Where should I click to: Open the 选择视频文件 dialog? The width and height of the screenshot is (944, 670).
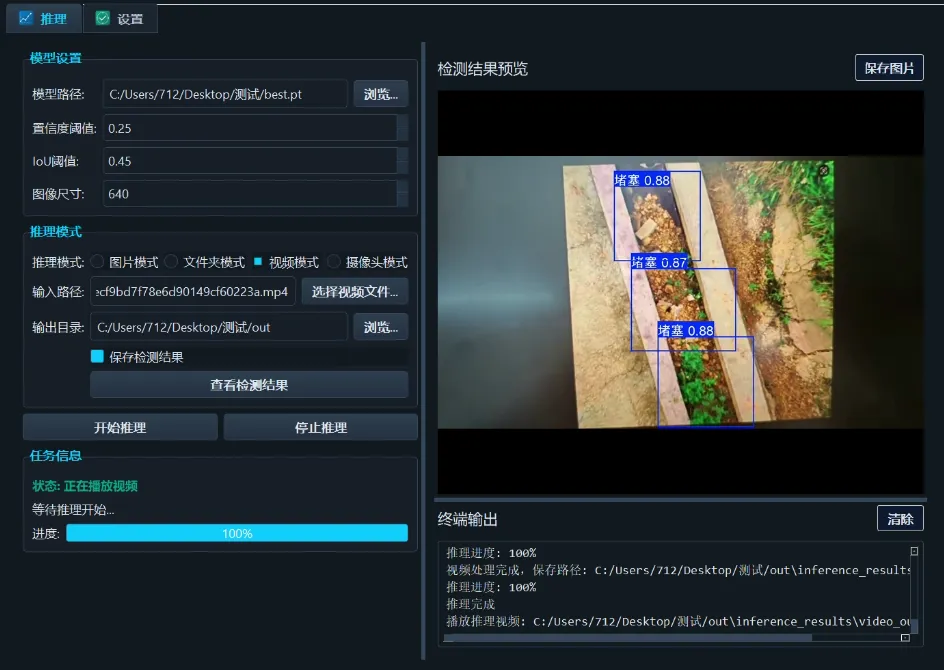pyautogui.click(x=354, y=291)
